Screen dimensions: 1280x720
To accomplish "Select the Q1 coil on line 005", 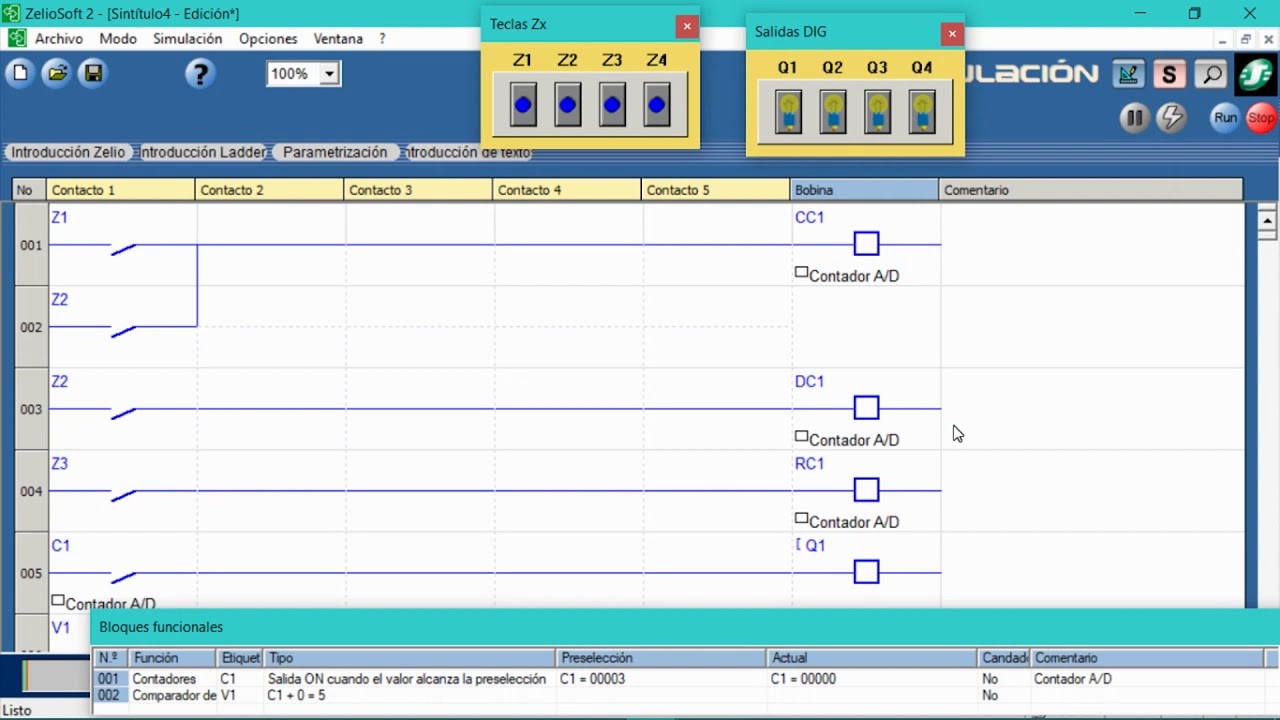I will [x=866, y=572].
